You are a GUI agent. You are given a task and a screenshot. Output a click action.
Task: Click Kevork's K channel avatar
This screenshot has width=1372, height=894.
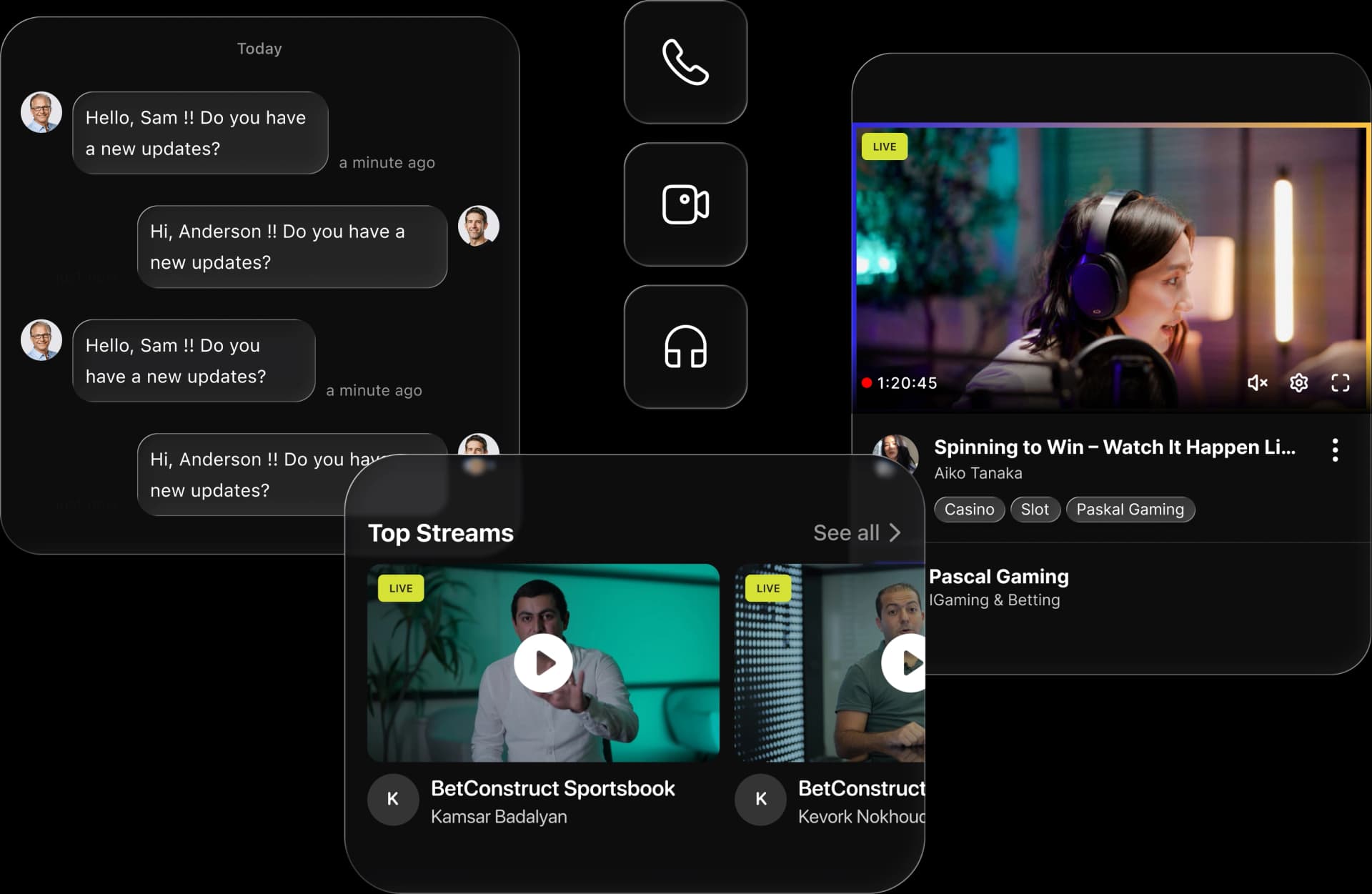point(760,800)
